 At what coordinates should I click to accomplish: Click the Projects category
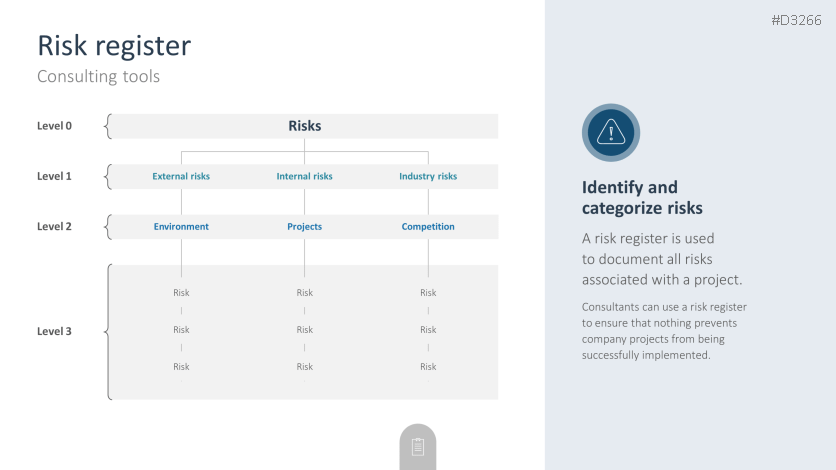coord(304,227)
